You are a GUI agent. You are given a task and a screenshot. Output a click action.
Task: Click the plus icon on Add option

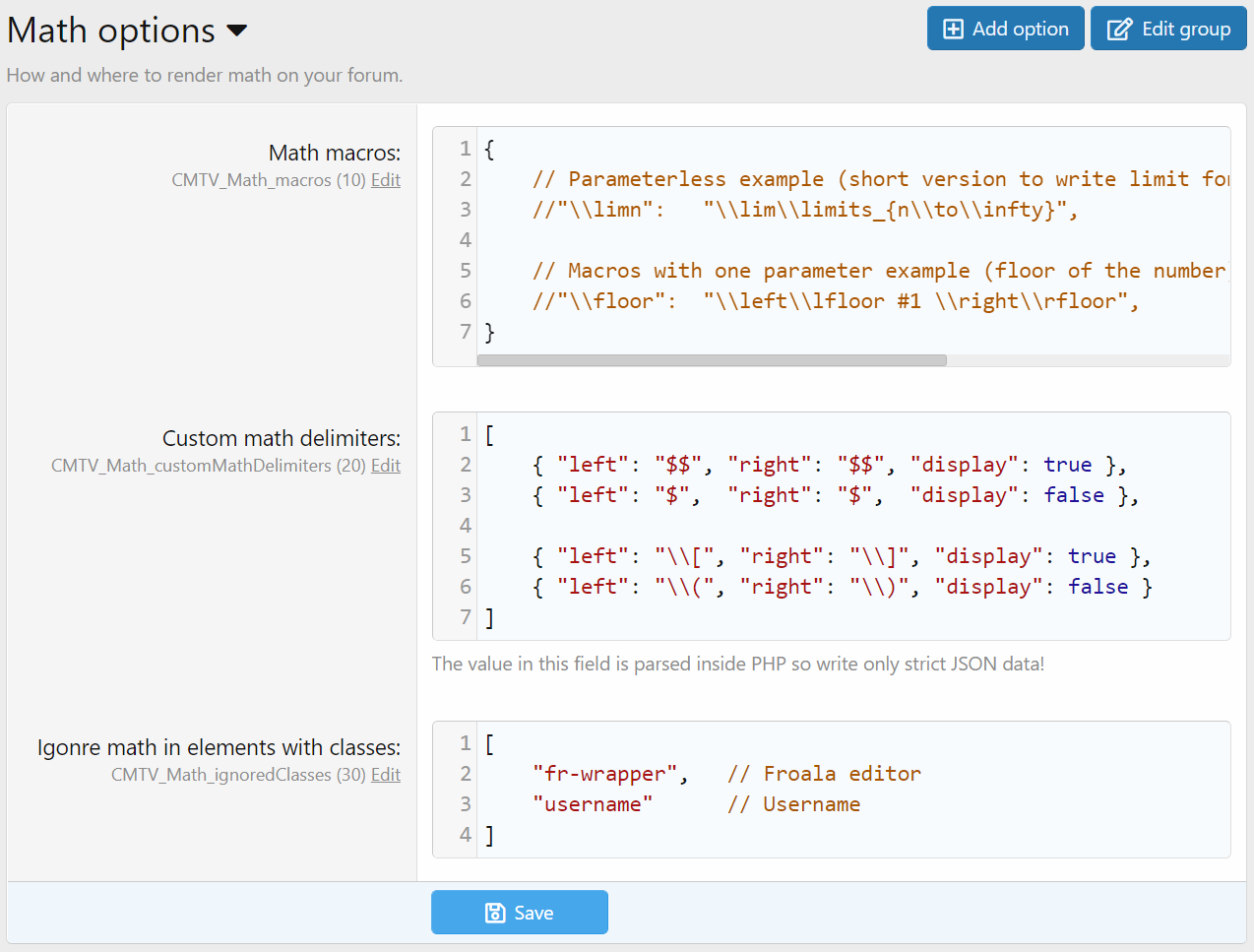(x=953, y=30)
